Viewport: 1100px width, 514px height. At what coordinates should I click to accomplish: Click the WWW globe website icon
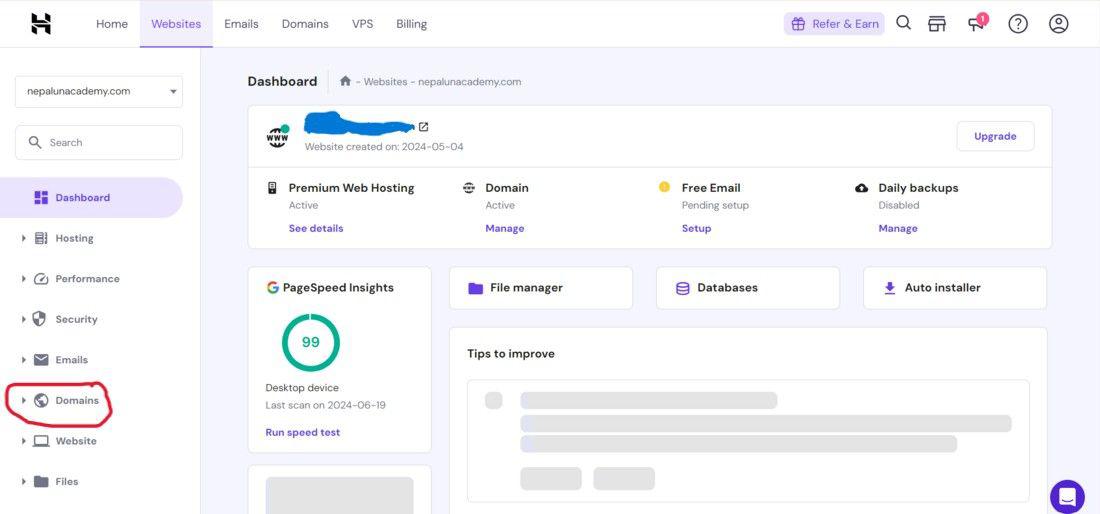click(277, 136)
